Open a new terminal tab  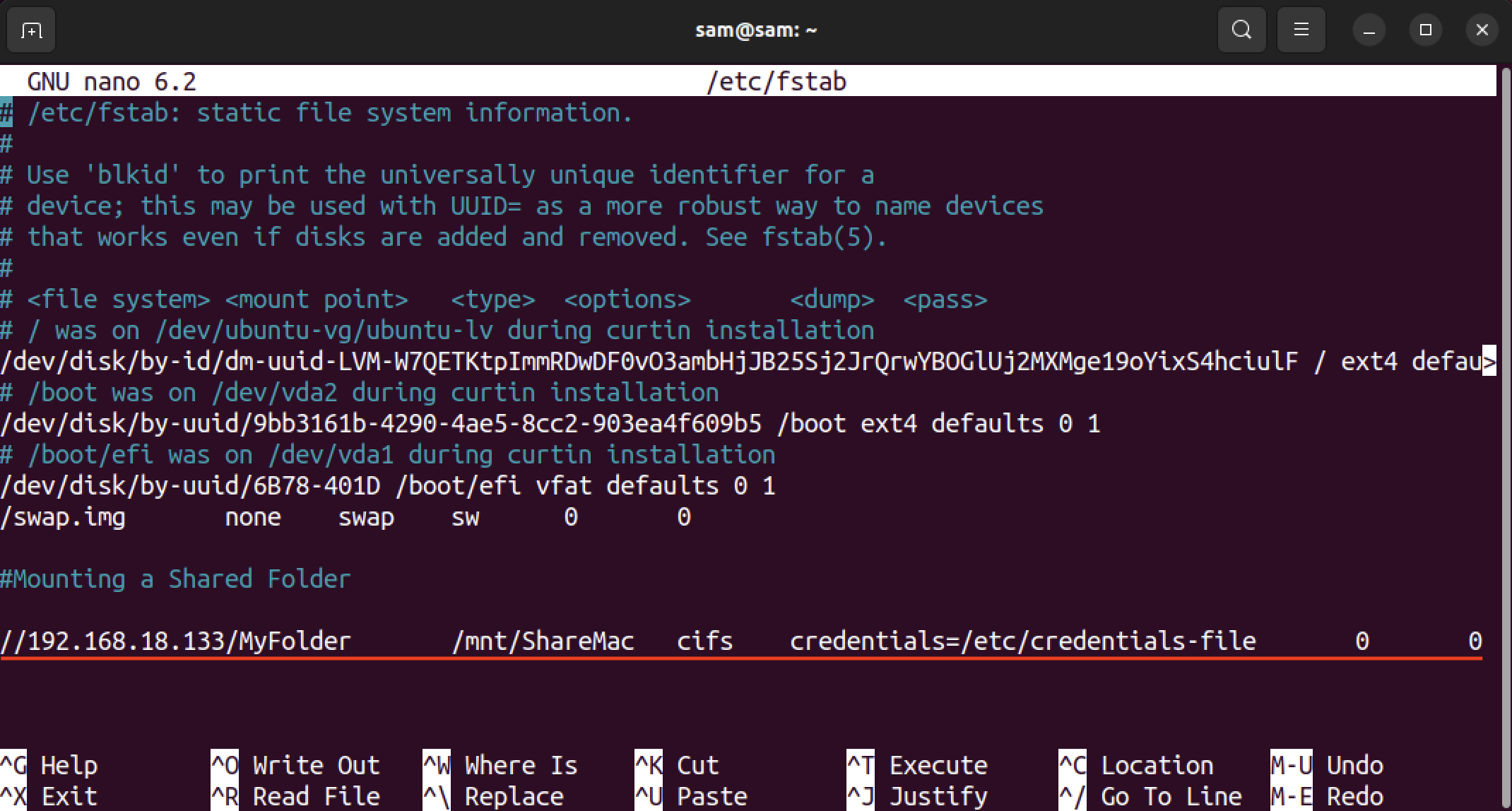coord(31,30)
